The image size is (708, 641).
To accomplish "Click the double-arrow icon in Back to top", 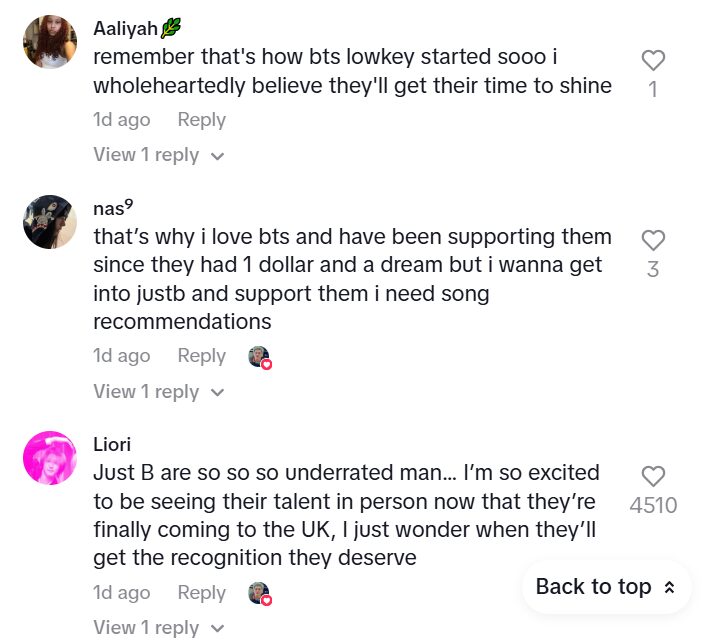I will click(x=669, y=587).
